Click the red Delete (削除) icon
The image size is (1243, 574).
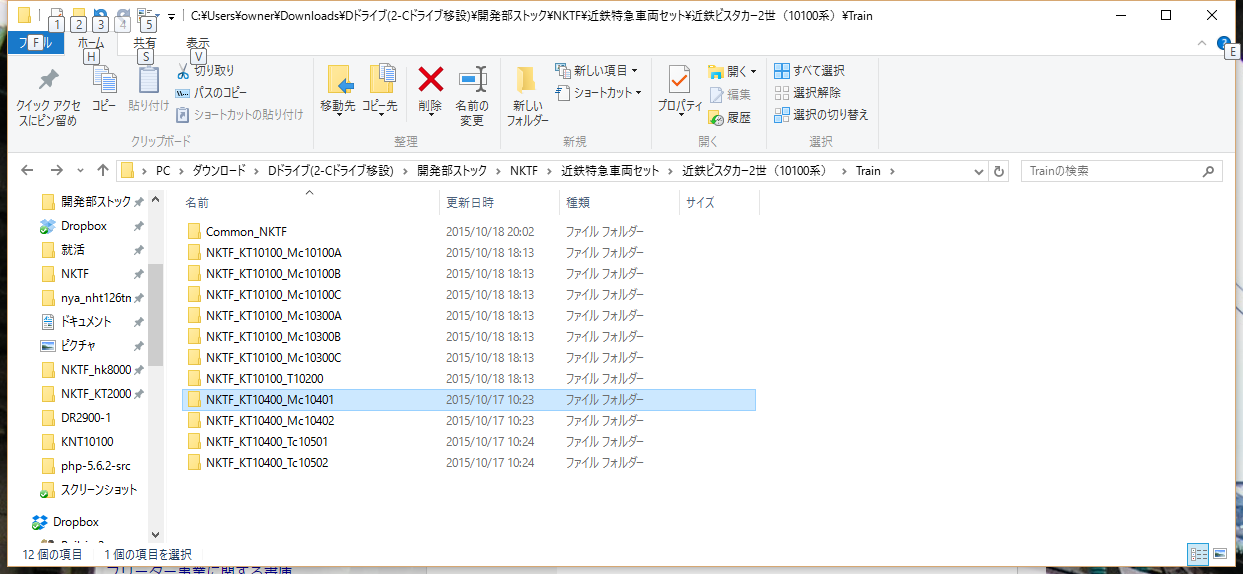(x=431, y=79)
